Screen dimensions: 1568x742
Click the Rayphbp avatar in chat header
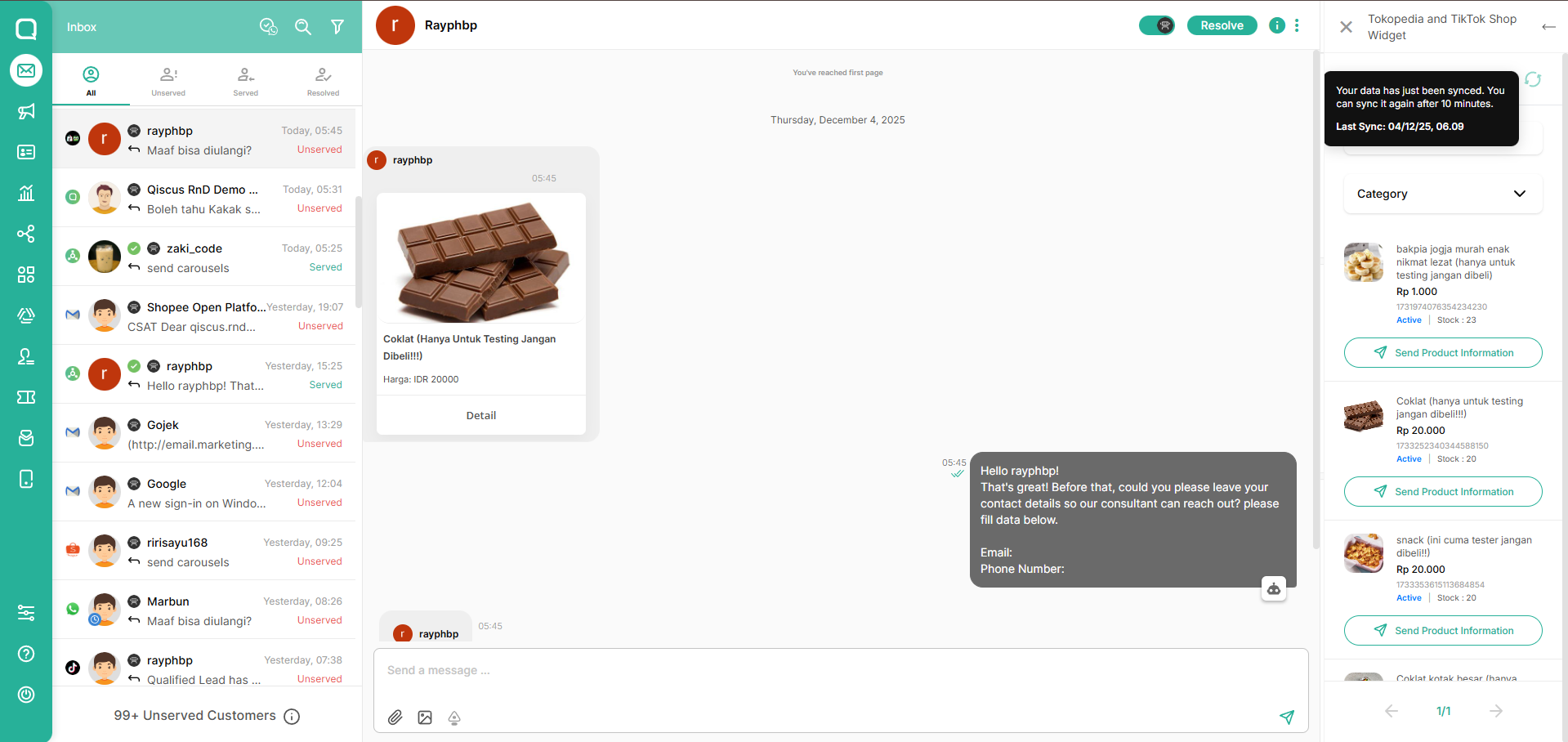[x=395, y=25]
